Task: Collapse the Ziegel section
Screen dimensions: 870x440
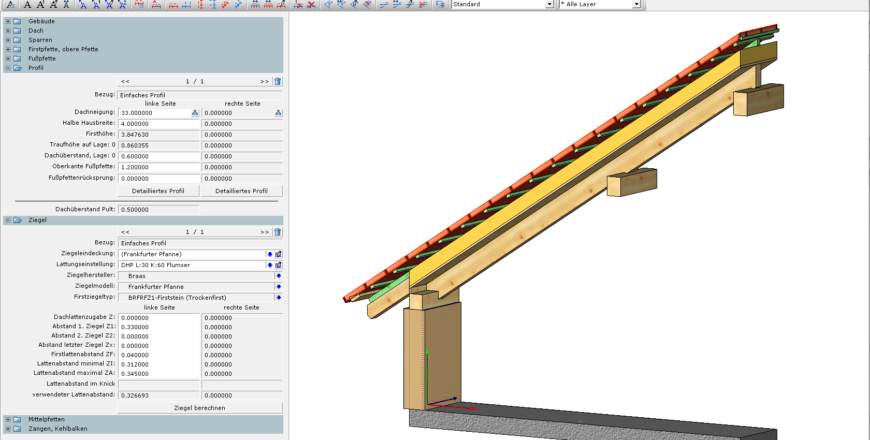Action: (x=7, y=219)
